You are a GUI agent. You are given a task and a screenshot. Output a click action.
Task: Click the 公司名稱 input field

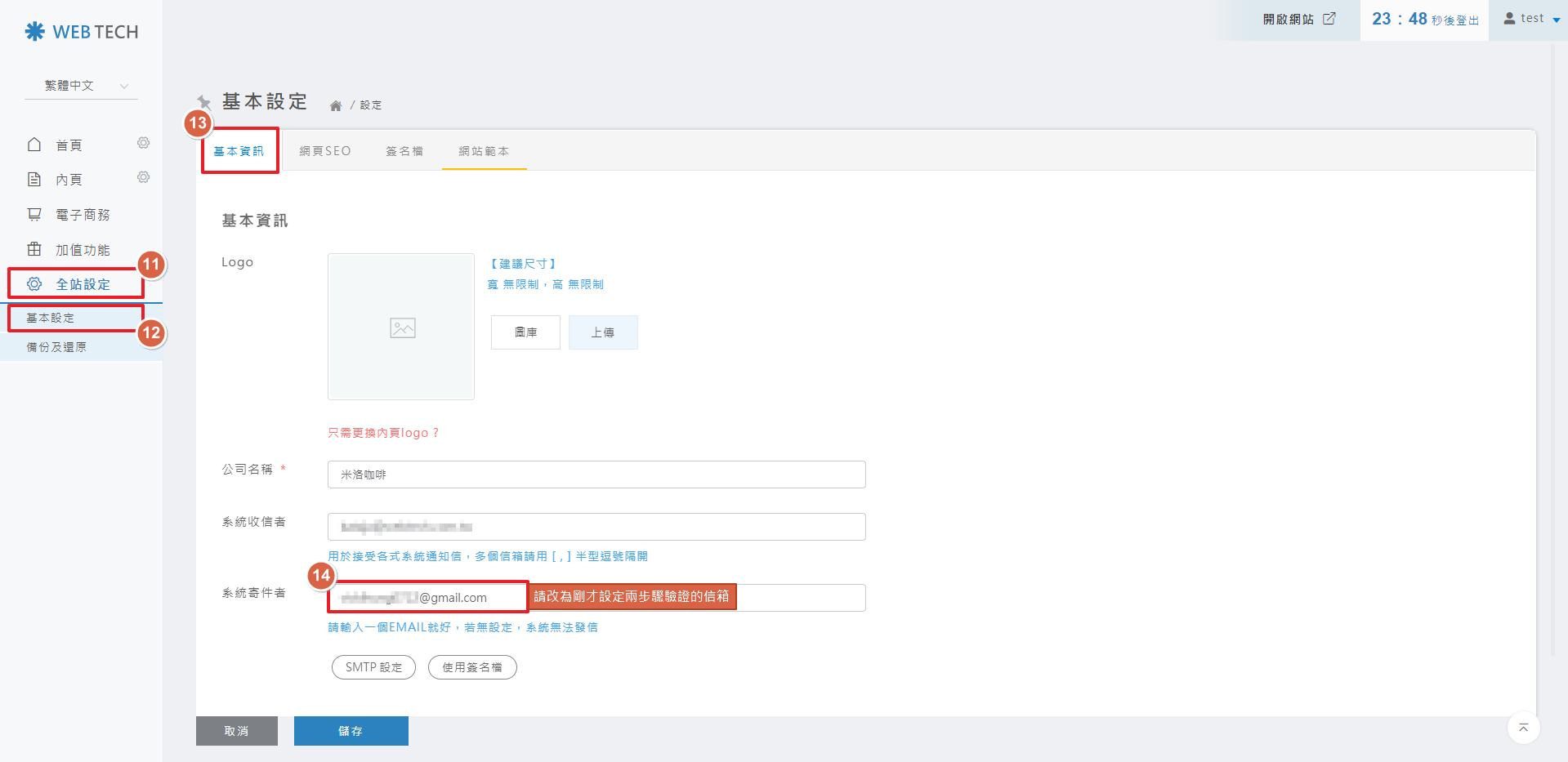(x=596, y=475)
